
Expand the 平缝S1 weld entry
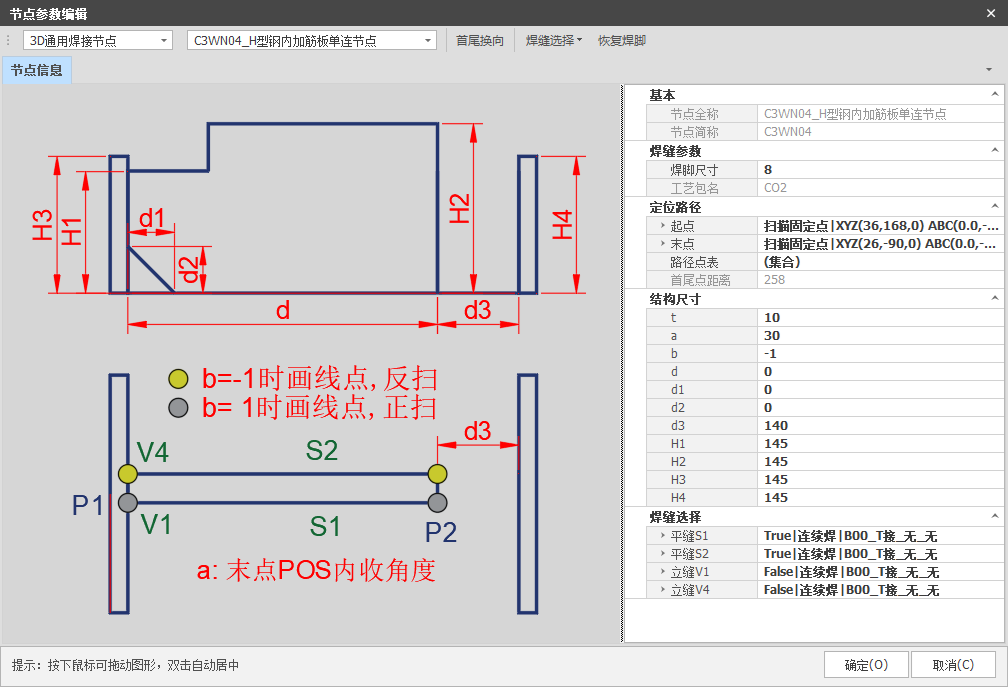[662, 535]
